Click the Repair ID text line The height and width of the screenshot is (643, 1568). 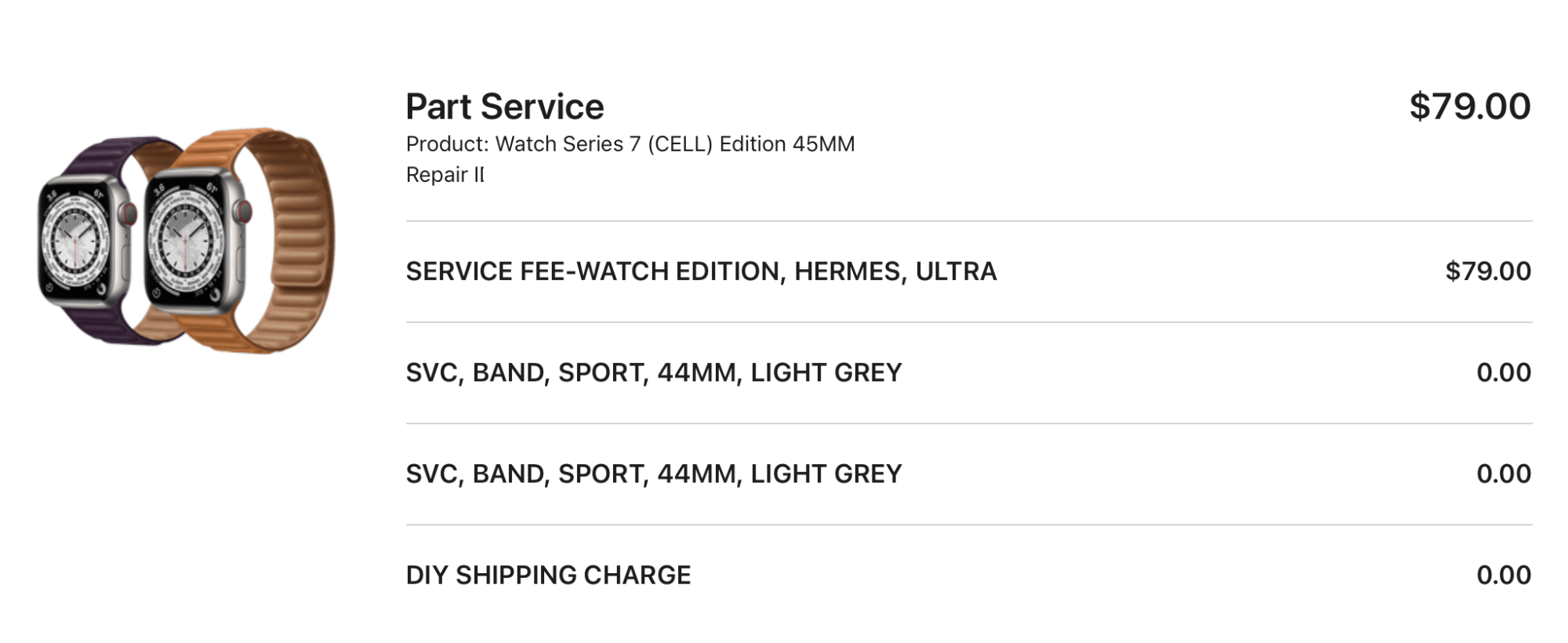(x=445, y=175)
